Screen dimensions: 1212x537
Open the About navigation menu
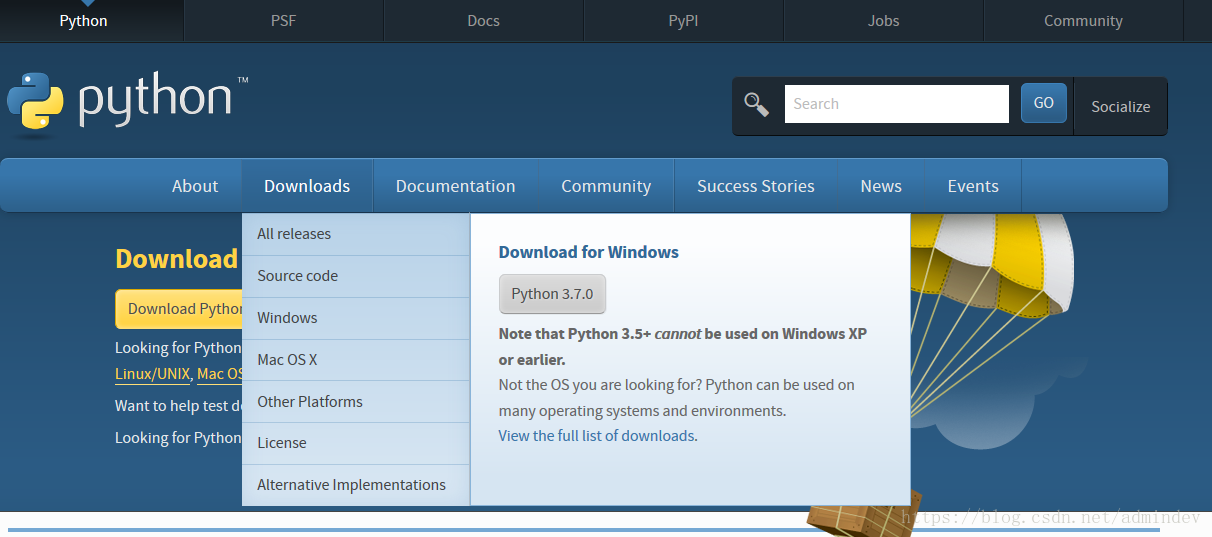tap(195, 186)
